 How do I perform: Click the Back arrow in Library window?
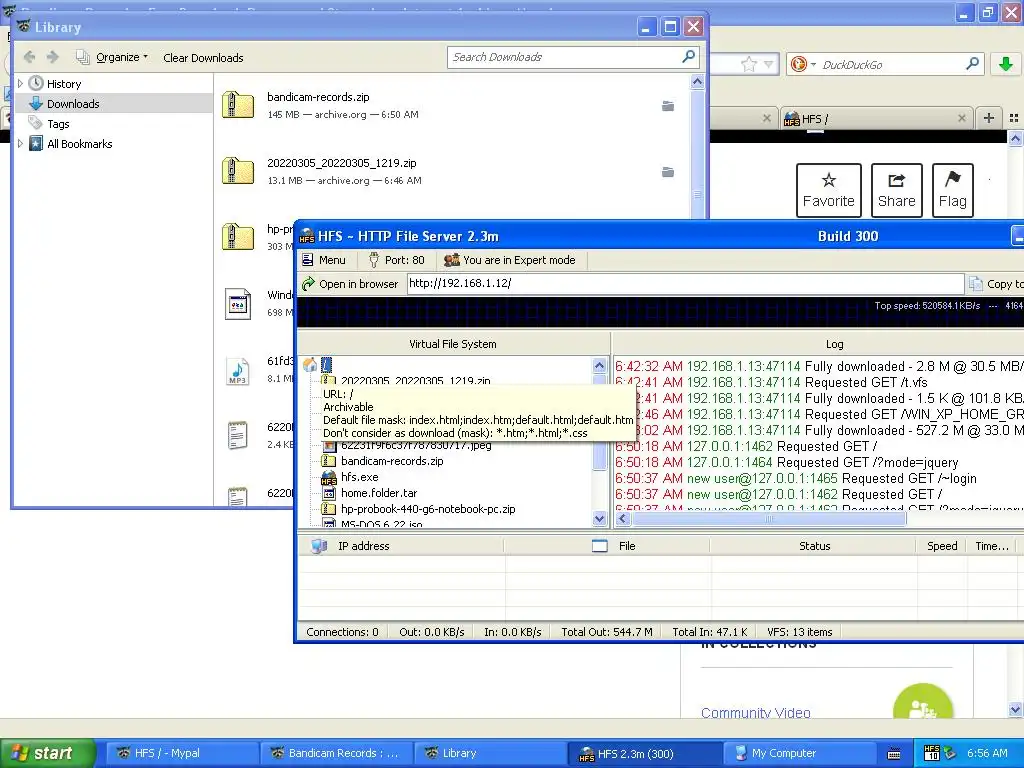tap(29, 57)
